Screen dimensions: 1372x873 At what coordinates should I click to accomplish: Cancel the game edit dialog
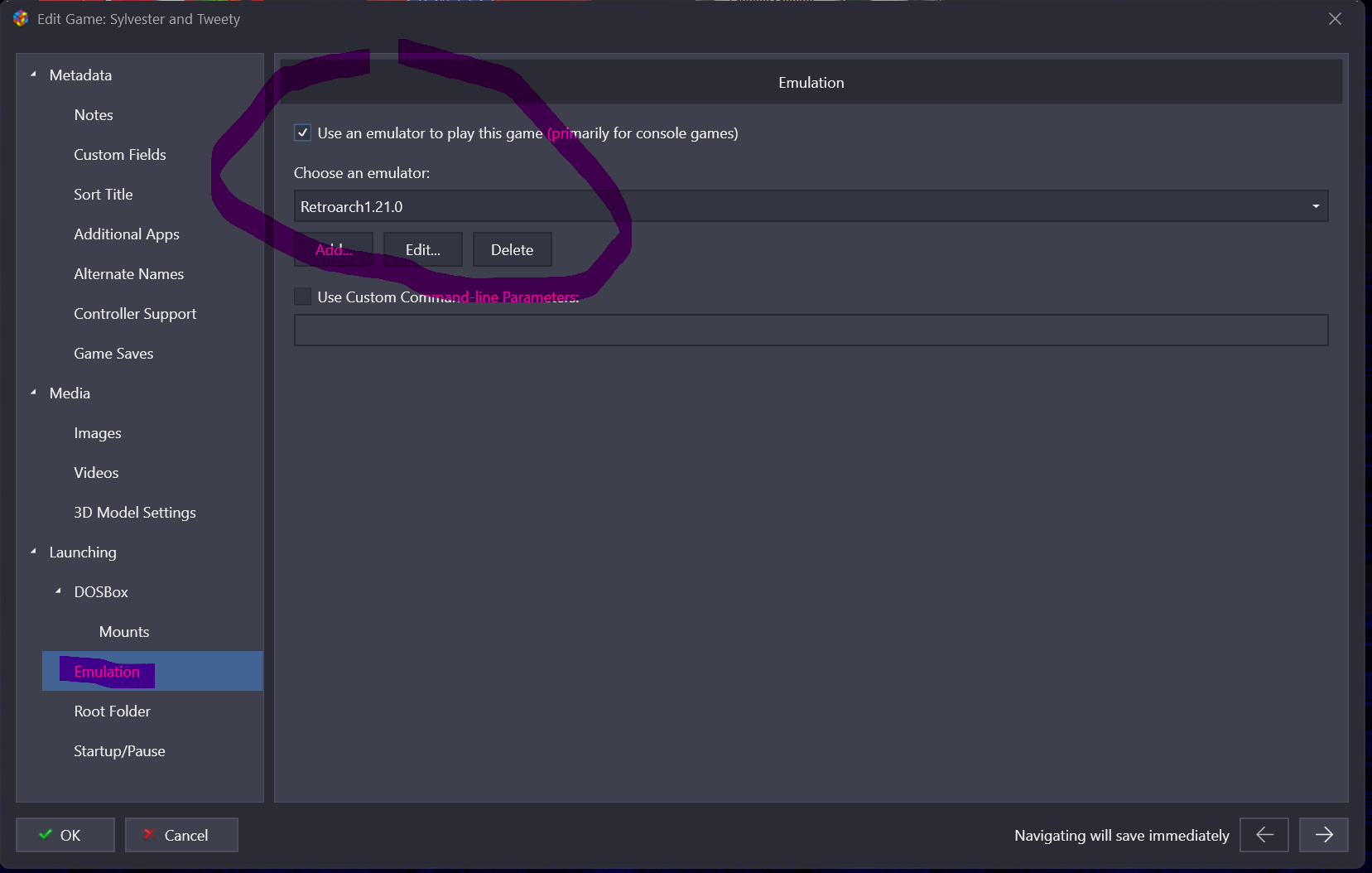[181, 835]
